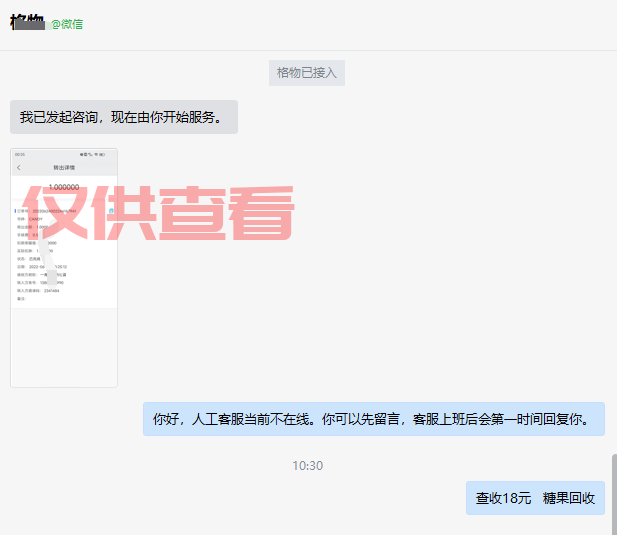Click the 格物 contact name in header
The height and width of the screenshot is (535, 617).
click(x=26, y=23)
